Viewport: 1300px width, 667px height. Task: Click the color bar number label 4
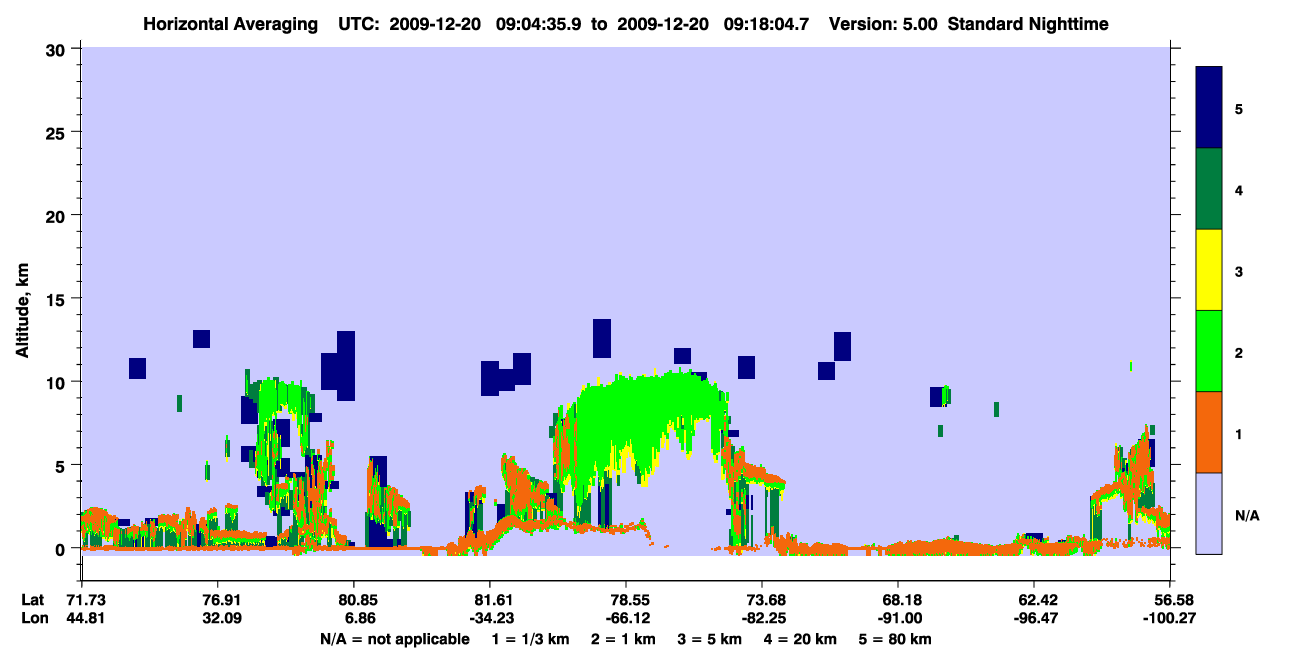coord(1239,189)
